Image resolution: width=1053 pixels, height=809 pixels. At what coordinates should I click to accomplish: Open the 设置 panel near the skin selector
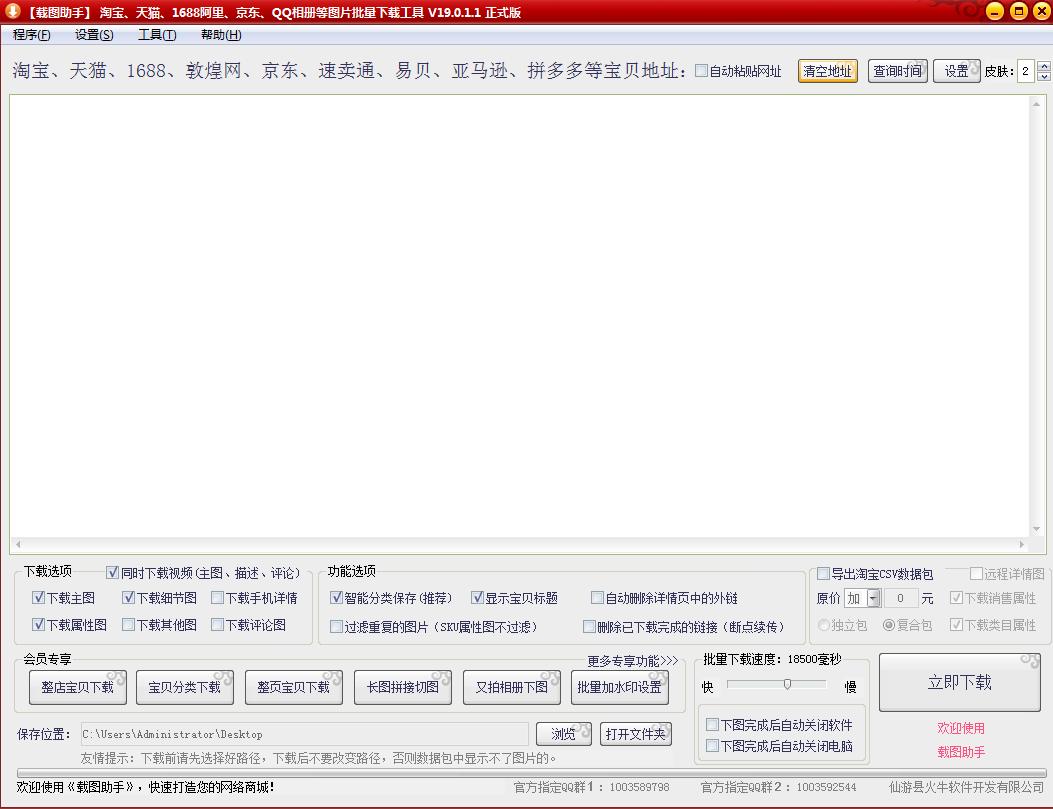click(x=956, y=71)
